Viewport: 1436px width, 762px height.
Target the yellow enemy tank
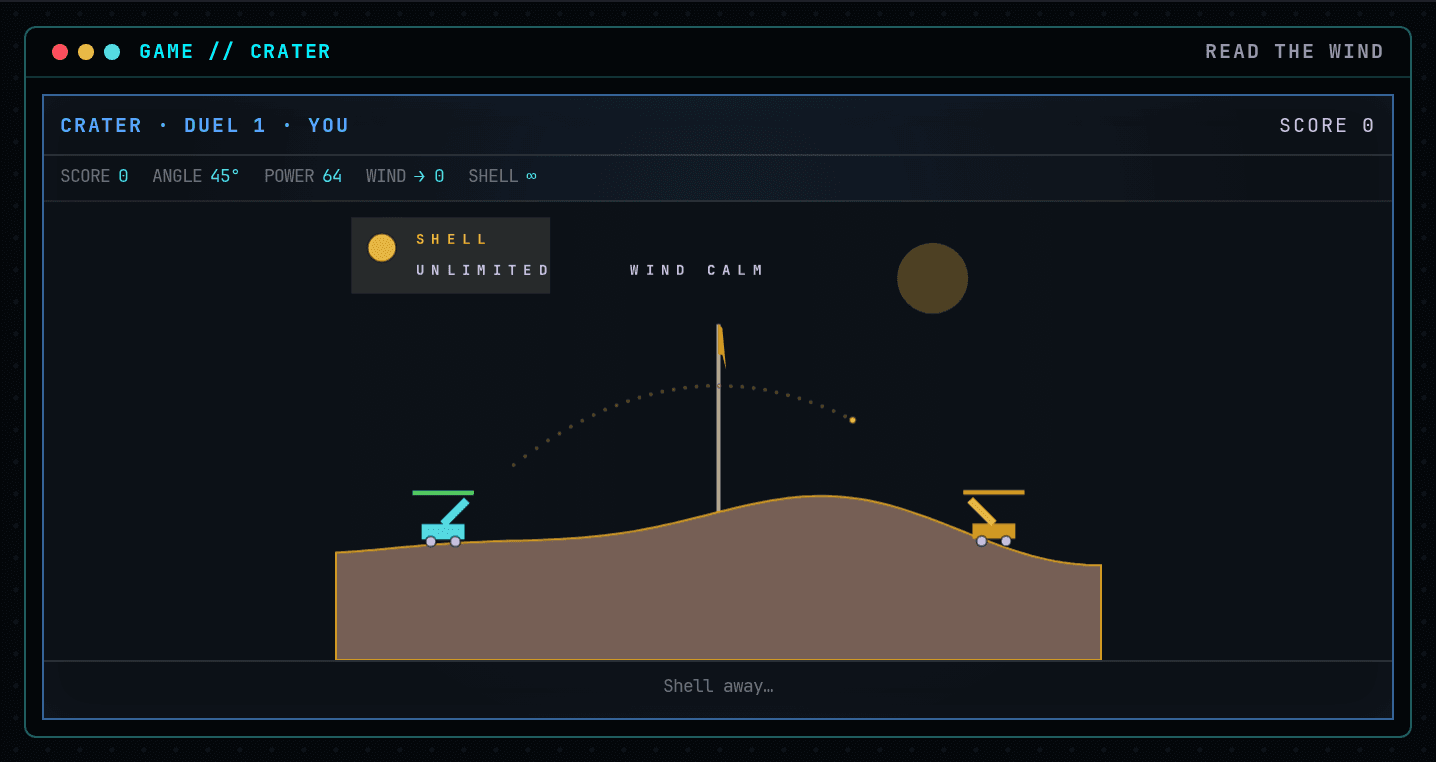992,523
